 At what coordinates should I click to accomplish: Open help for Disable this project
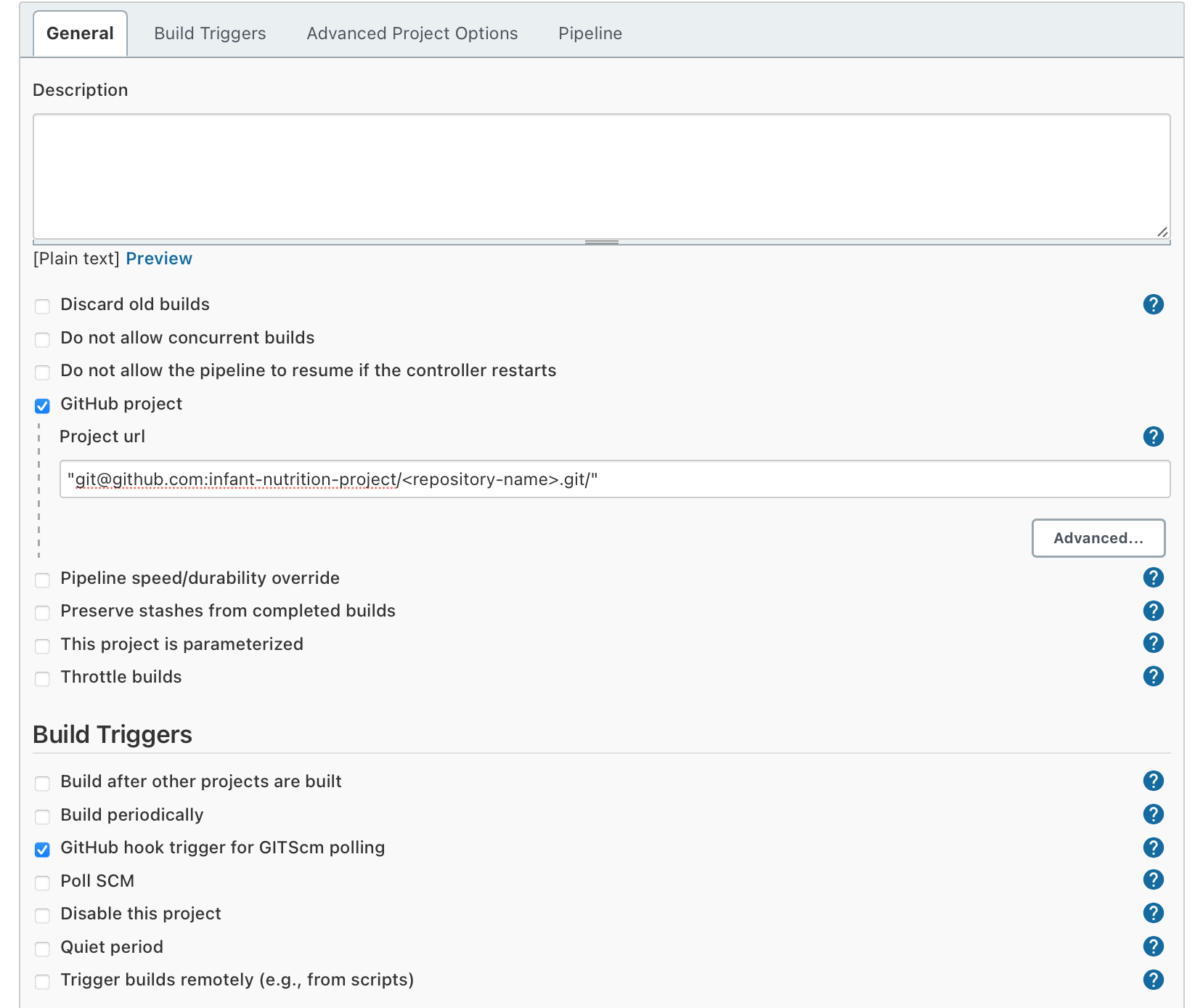pyautogui.click(x=1153, y=913)
